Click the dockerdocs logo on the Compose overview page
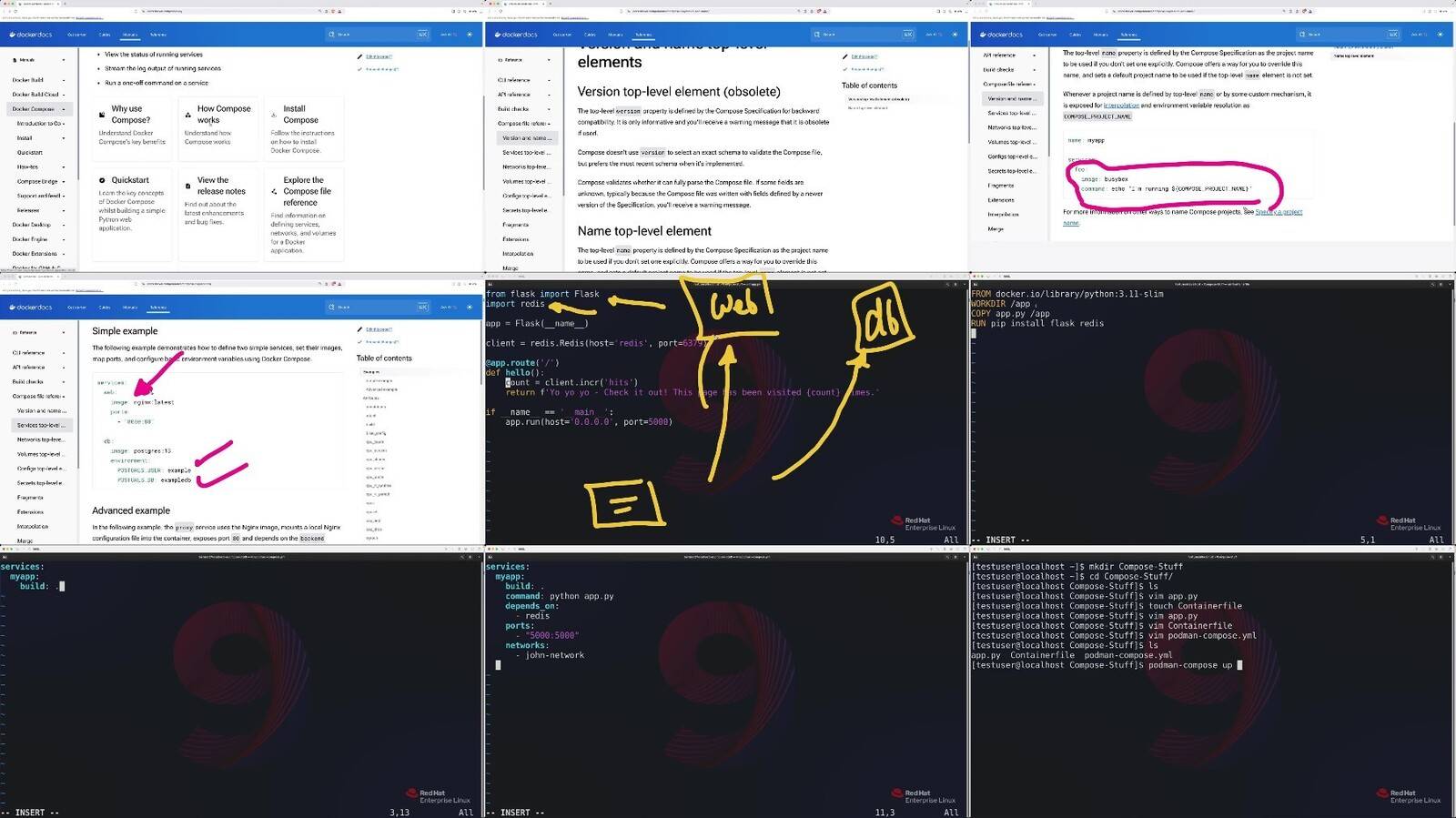 pyautogui.click(x=31, y=35)
